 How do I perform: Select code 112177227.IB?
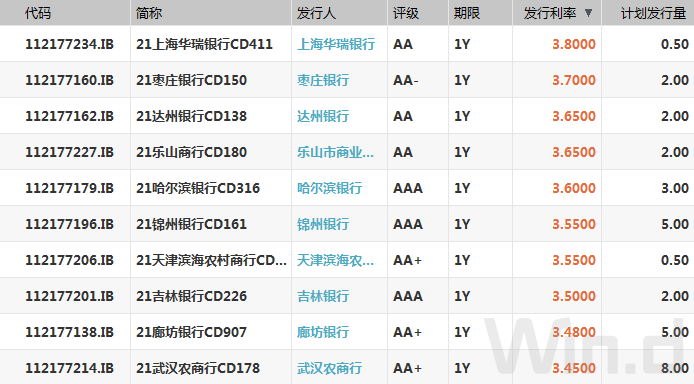(69, 152)
